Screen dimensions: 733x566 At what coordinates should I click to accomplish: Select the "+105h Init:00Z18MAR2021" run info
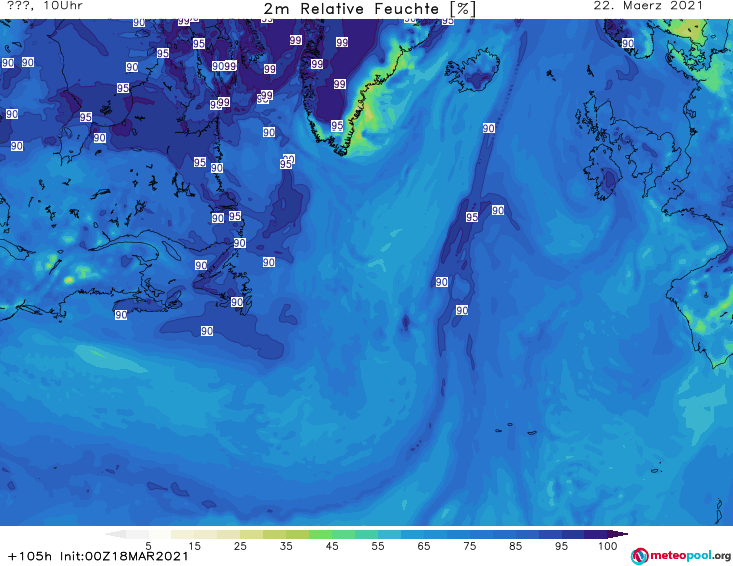tap(98, 556)
